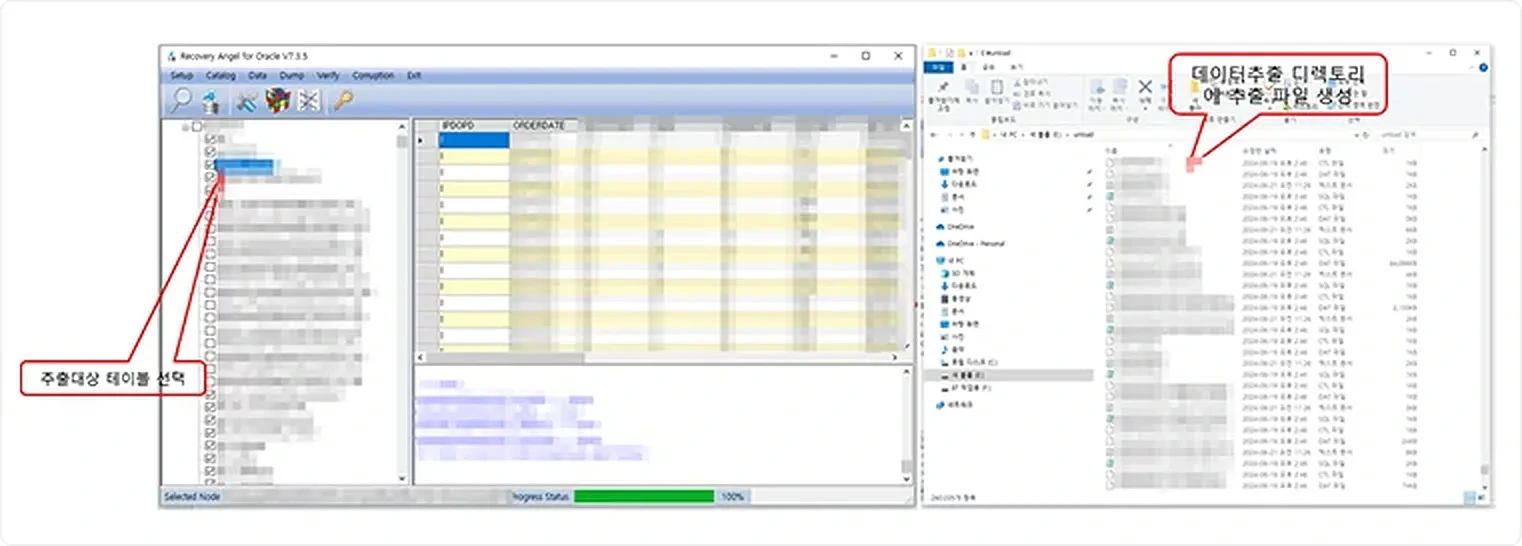Select 음악 folder in navigation pane

click(952, 350)
